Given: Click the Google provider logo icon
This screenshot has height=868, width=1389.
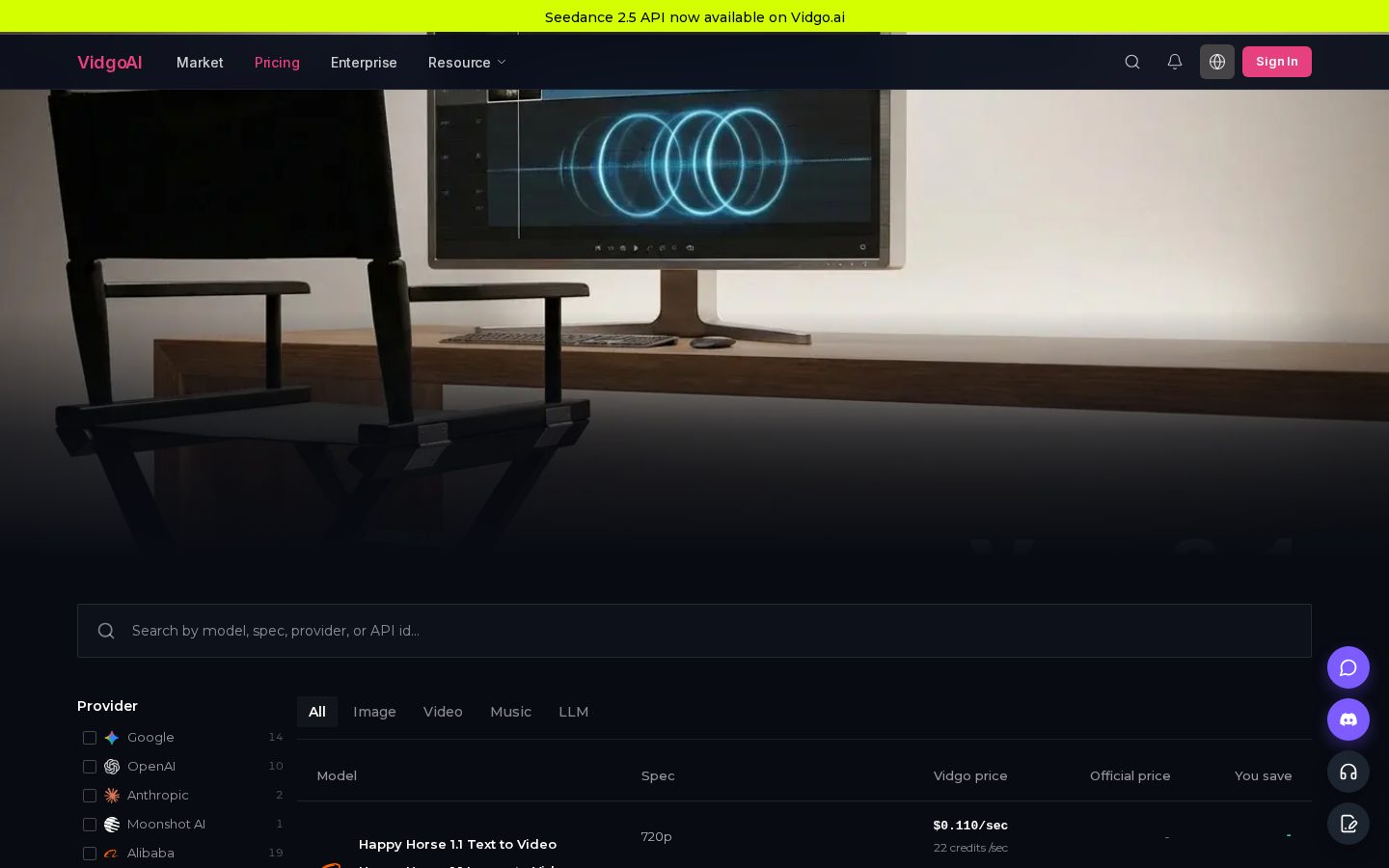Looking at the screenshot, I should click(112, 738).
